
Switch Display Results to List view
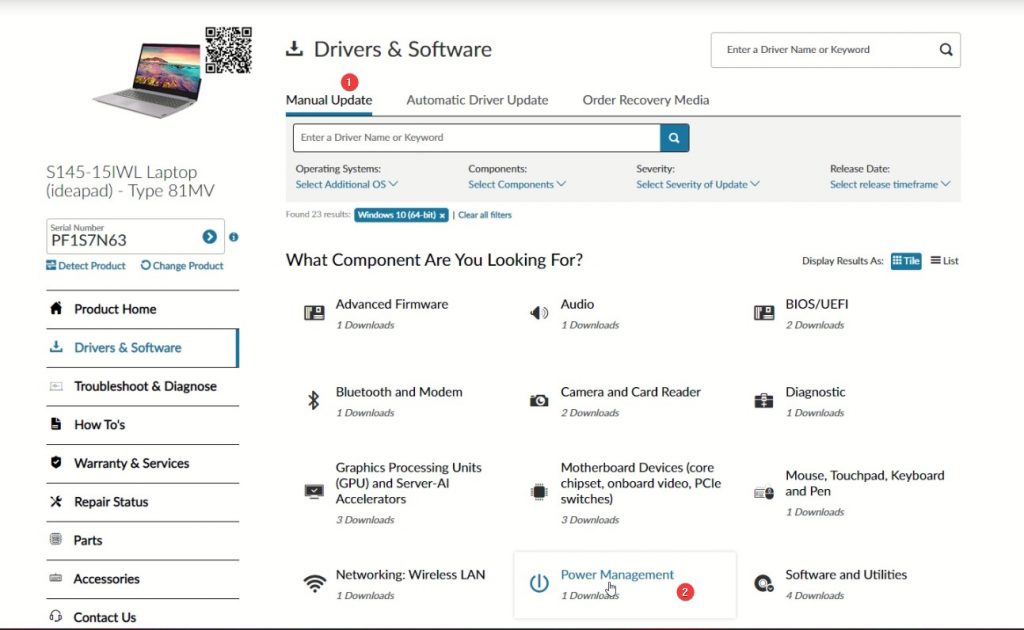pos(943,261)
